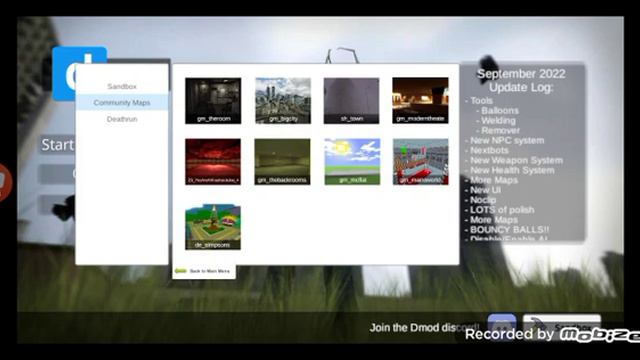This screenshot has width=640, height=360.
Task: Select the Sandbox category
Action: (122, 86)
